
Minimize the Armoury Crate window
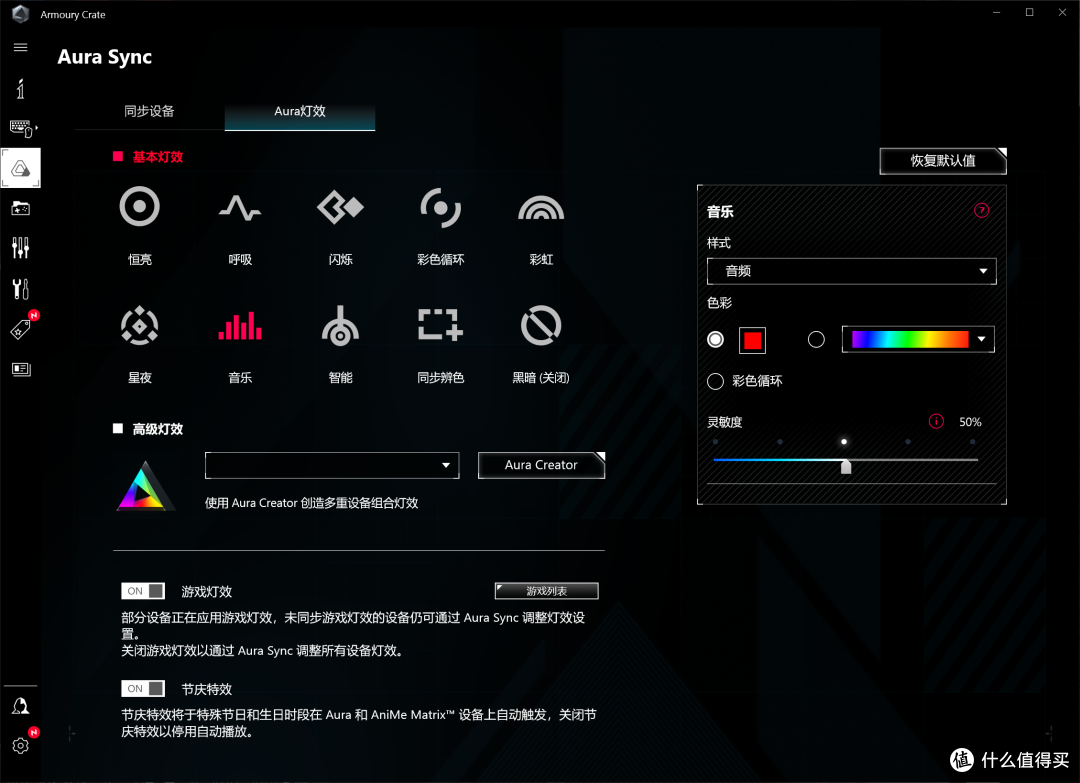pos(996,12)
